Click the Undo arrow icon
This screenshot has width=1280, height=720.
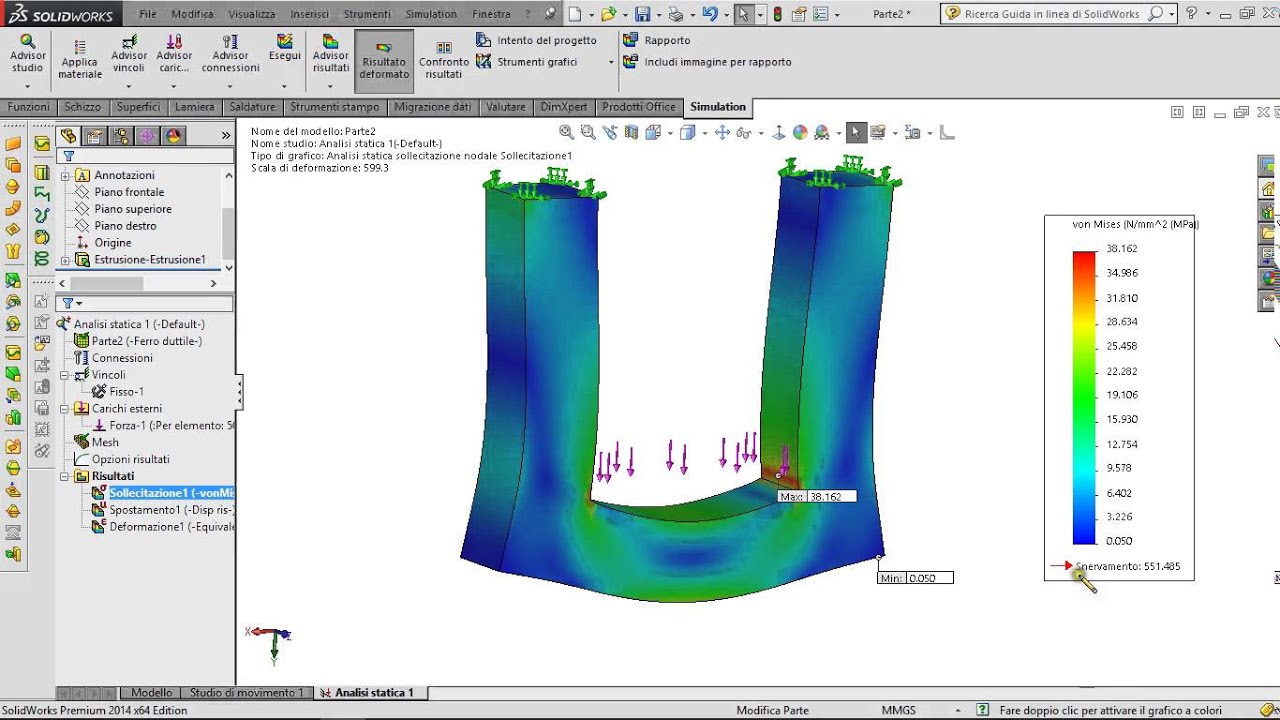(709, 14)
